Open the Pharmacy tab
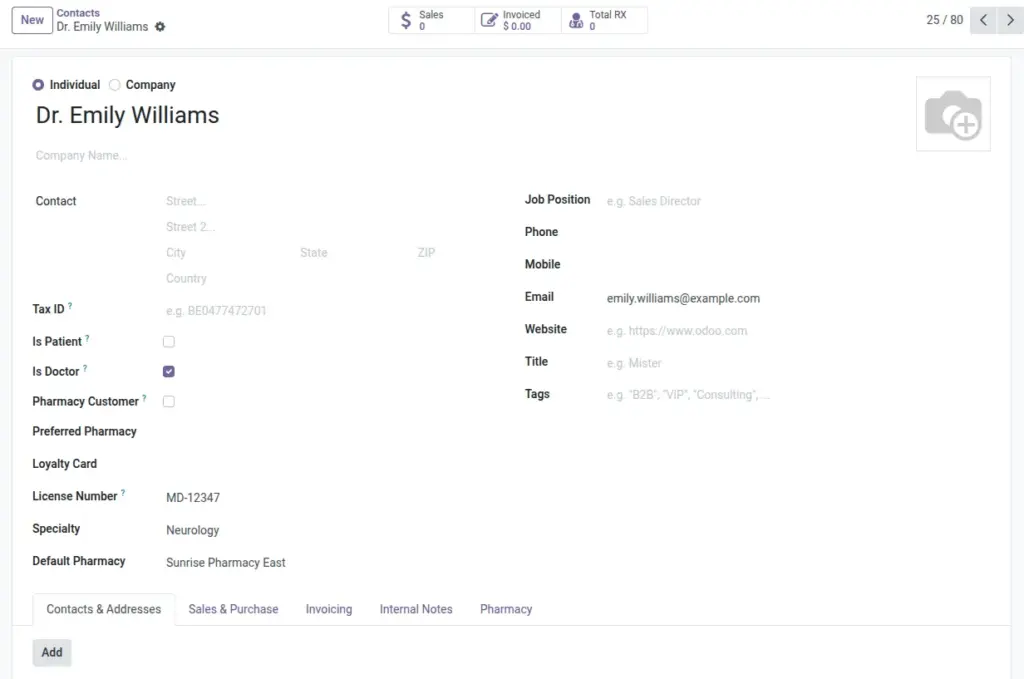 point(506,609)
